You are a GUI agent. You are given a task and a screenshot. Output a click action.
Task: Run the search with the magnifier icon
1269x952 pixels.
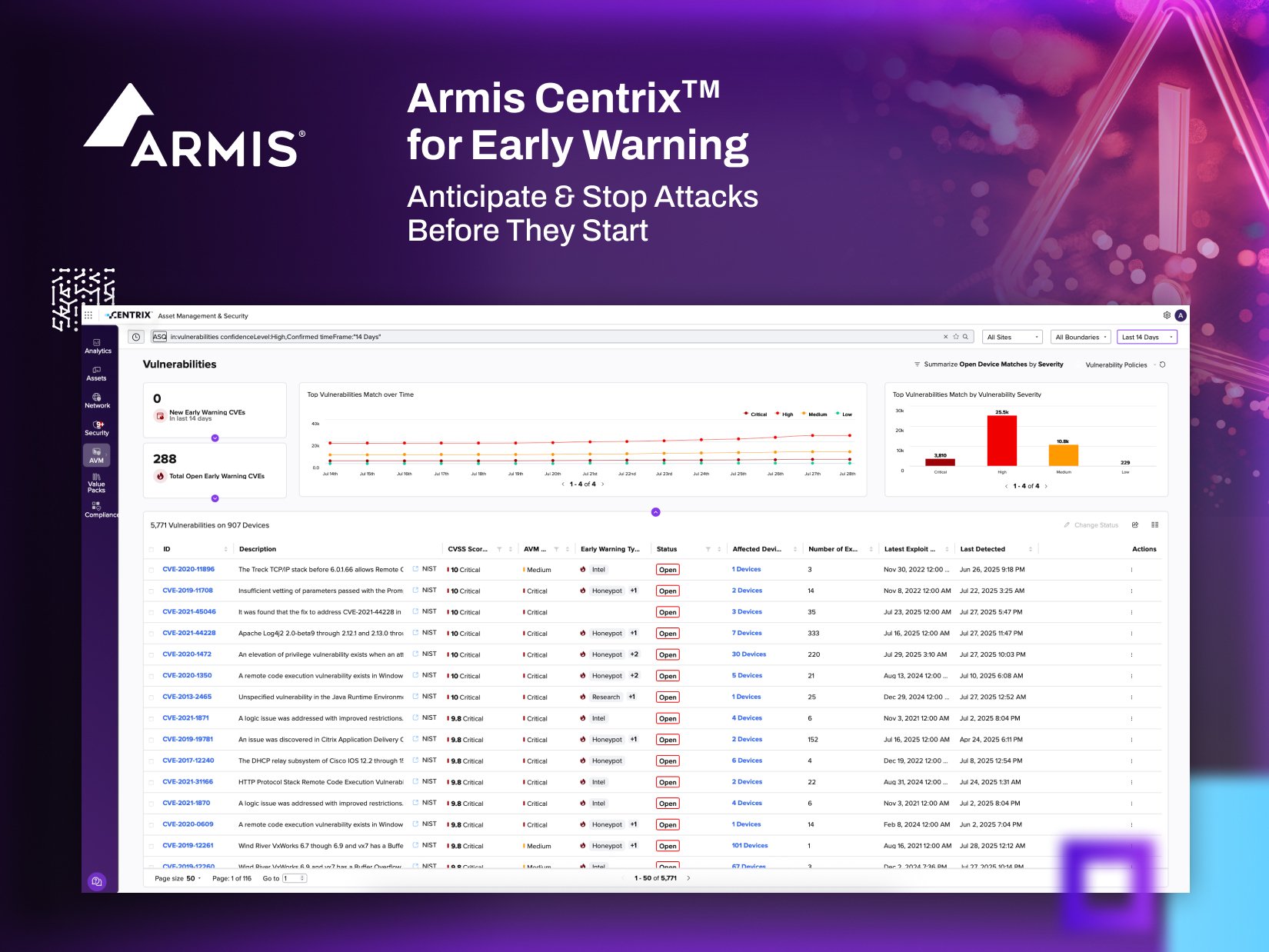tap(966, 337)
